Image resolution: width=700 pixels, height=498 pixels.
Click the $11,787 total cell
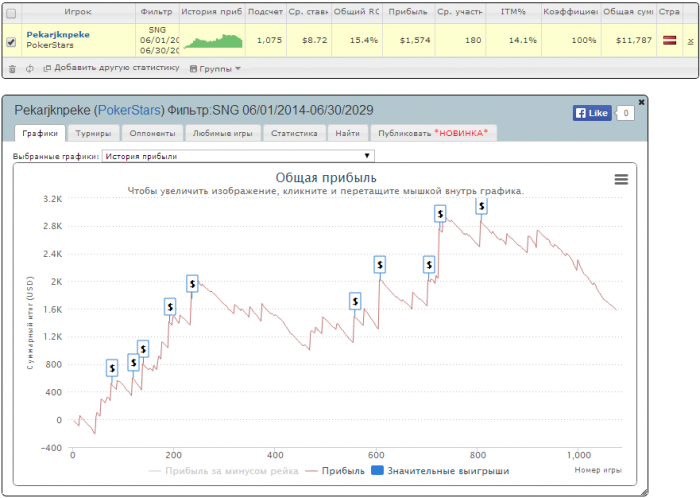click(x=629, y=41)
